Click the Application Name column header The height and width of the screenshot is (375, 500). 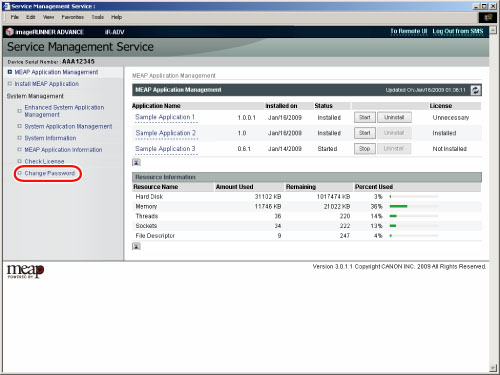coord(156,106)
